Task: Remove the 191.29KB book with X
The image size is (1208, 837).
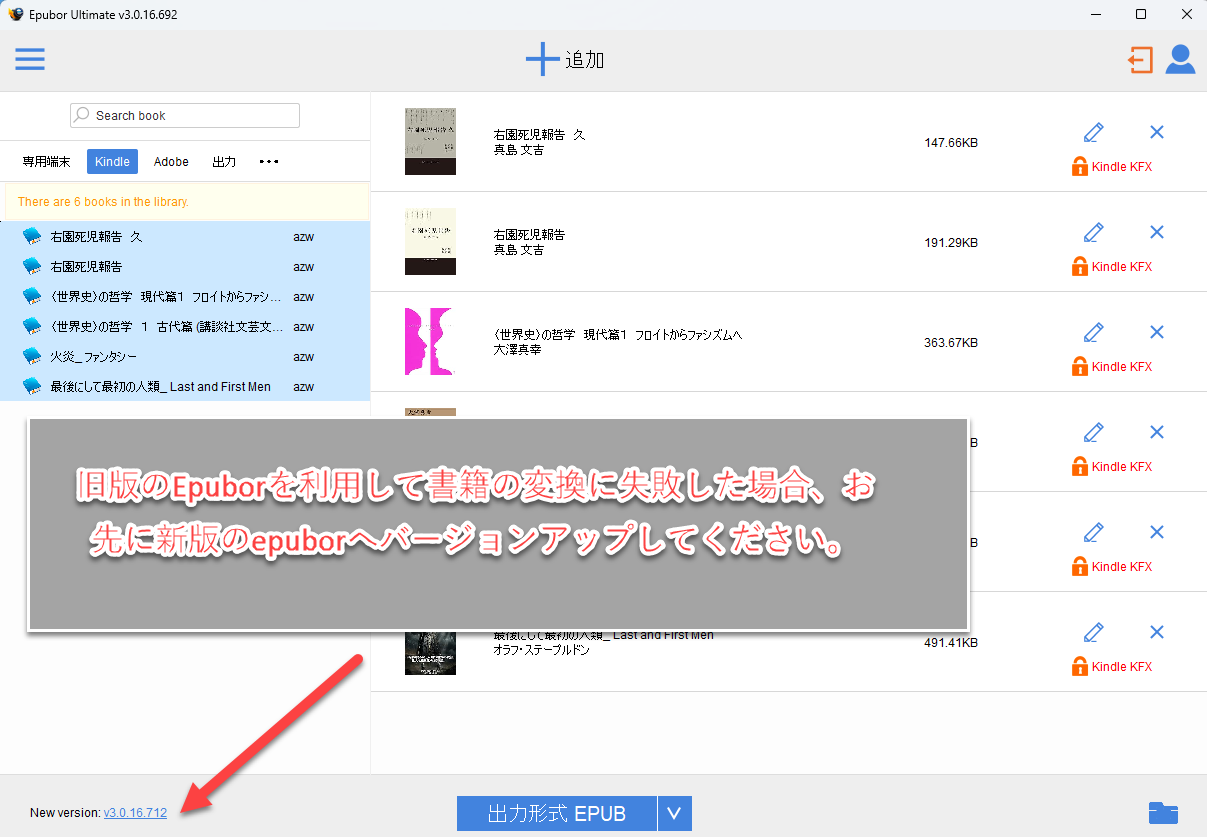Action: [x=1157, y=232]
